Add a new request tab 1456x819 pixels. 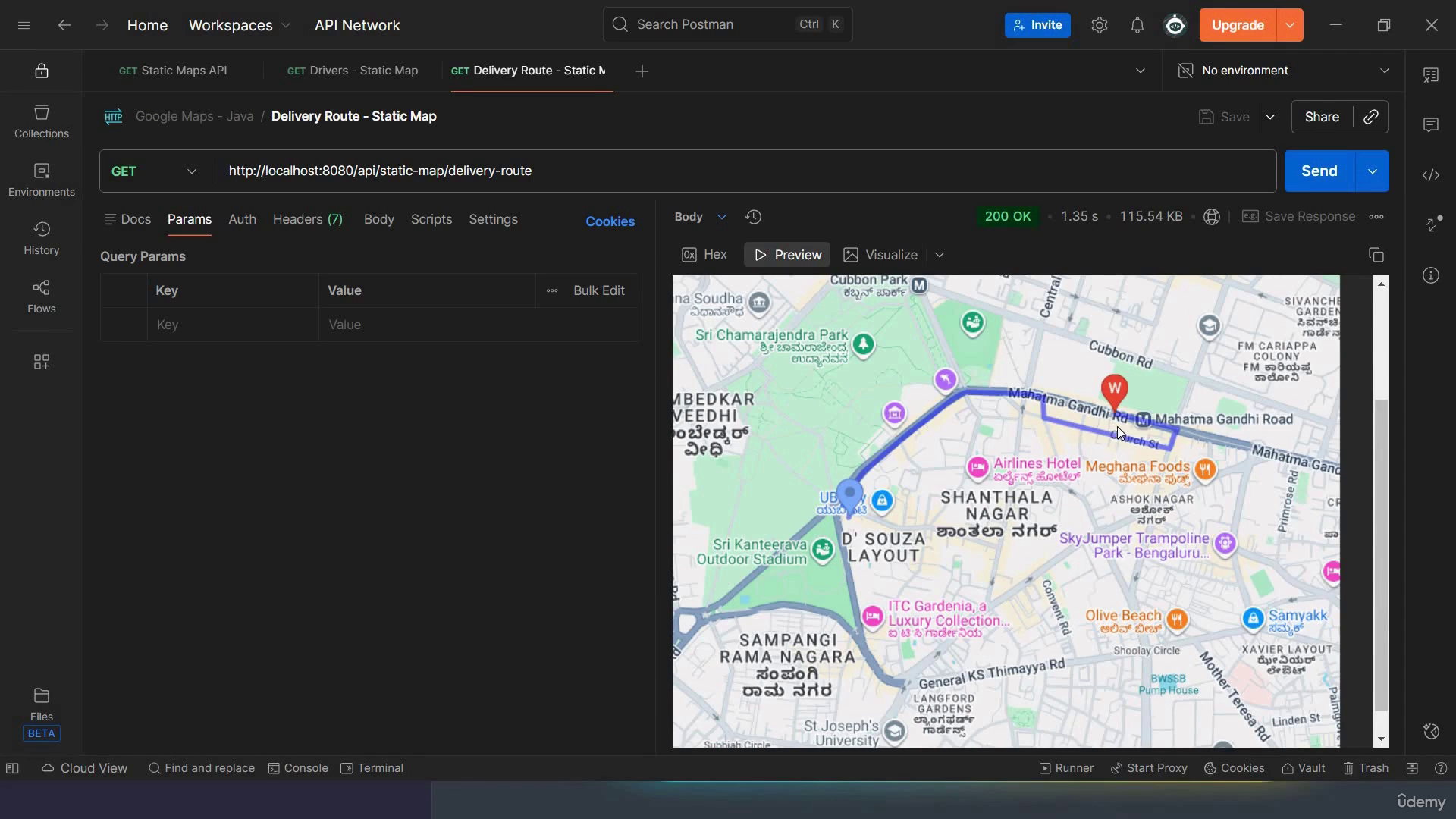click(642, 71)
